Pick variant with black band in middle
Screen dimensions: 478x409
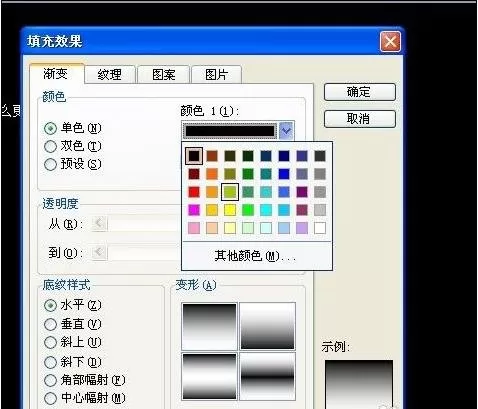pyautogui.click(x=267, y=376)
